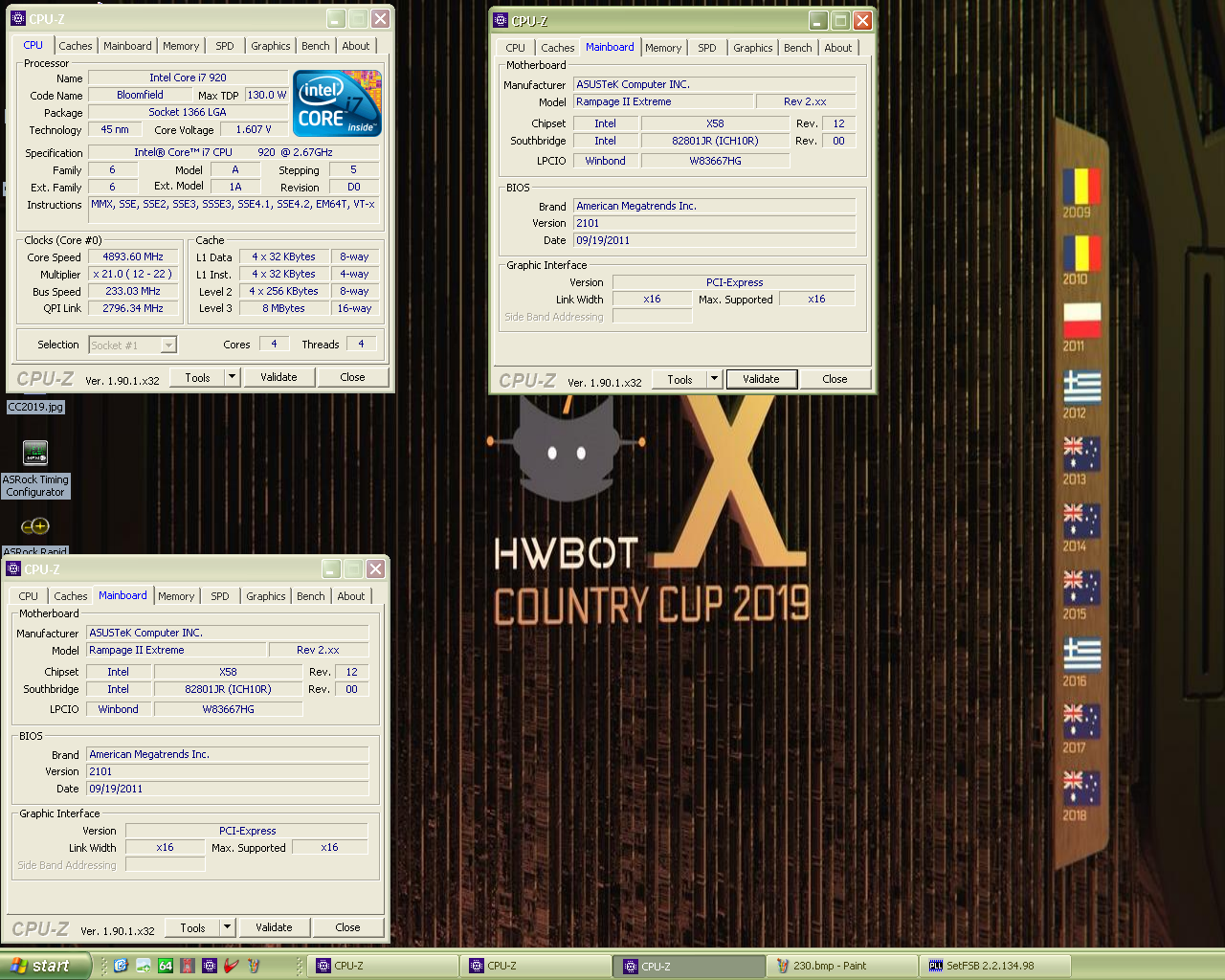Click the Intel Core i7 logo in CPU-Z
Image resolution: width=1225 pixels, height=980 pixels.
click(x=337, y=103)
